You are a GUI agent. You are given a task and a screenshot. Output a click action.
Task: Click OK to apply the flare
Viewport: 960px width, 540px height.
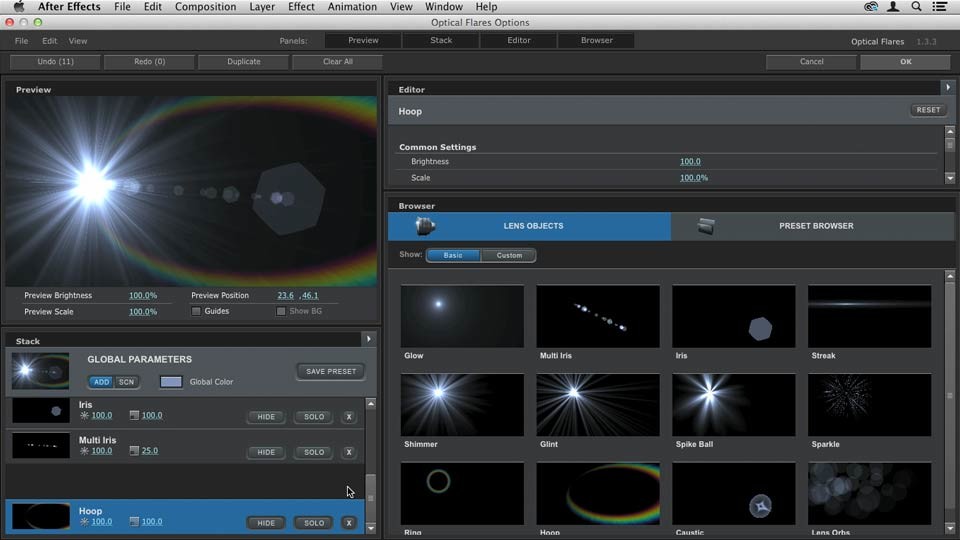906,62
